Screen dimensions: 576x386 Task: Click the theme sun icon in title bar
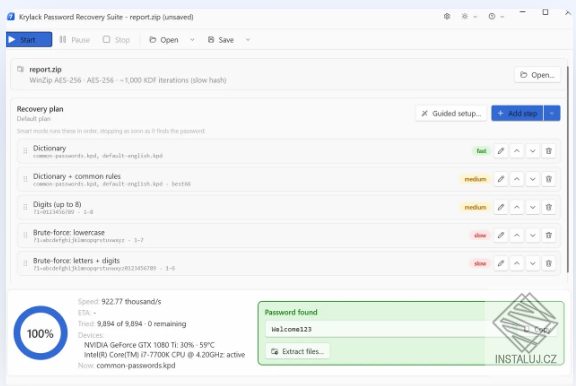pos(465,17)
